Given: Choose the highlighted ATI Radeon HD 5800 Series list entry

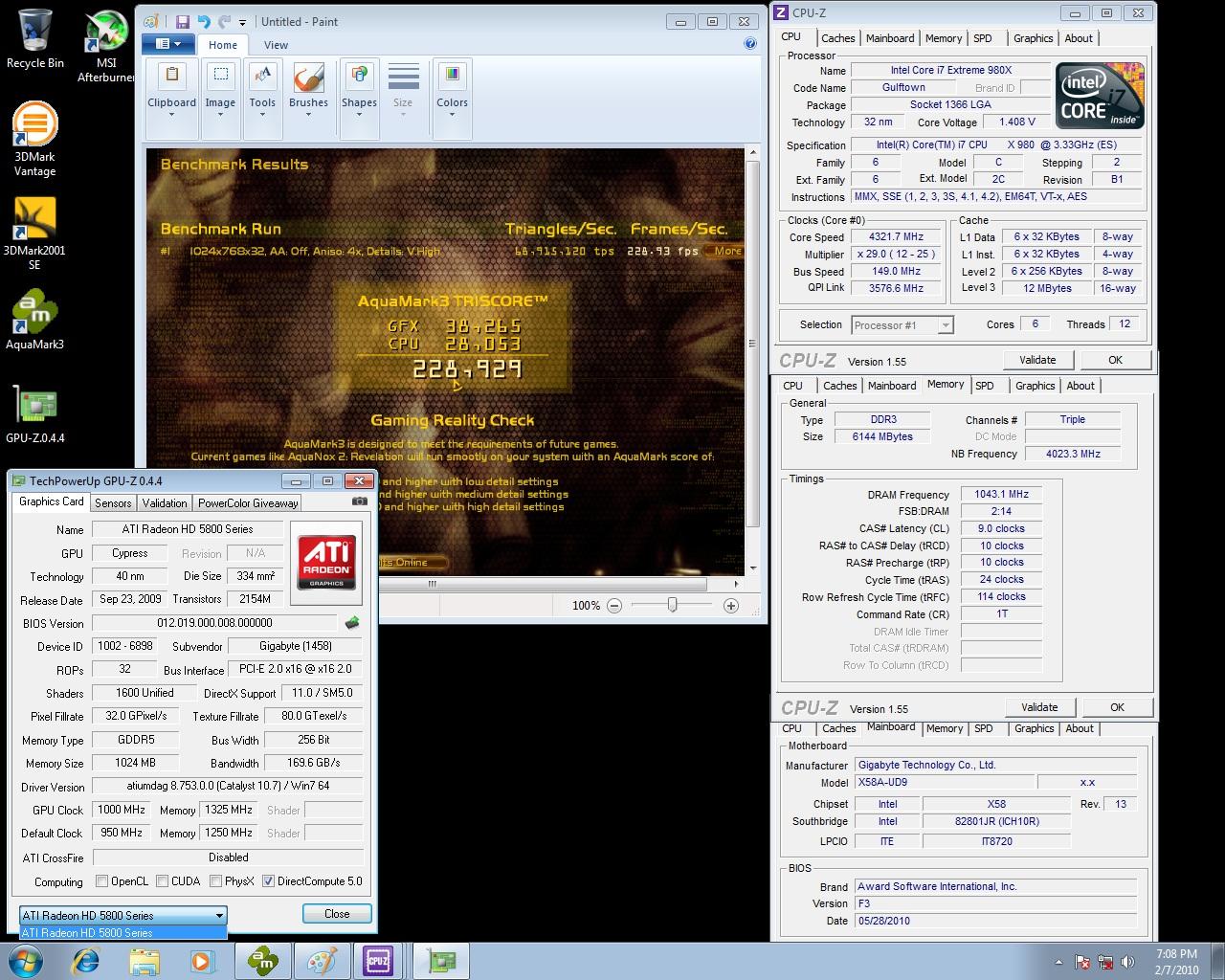Looking at the screenshot, I should (123, 932).
